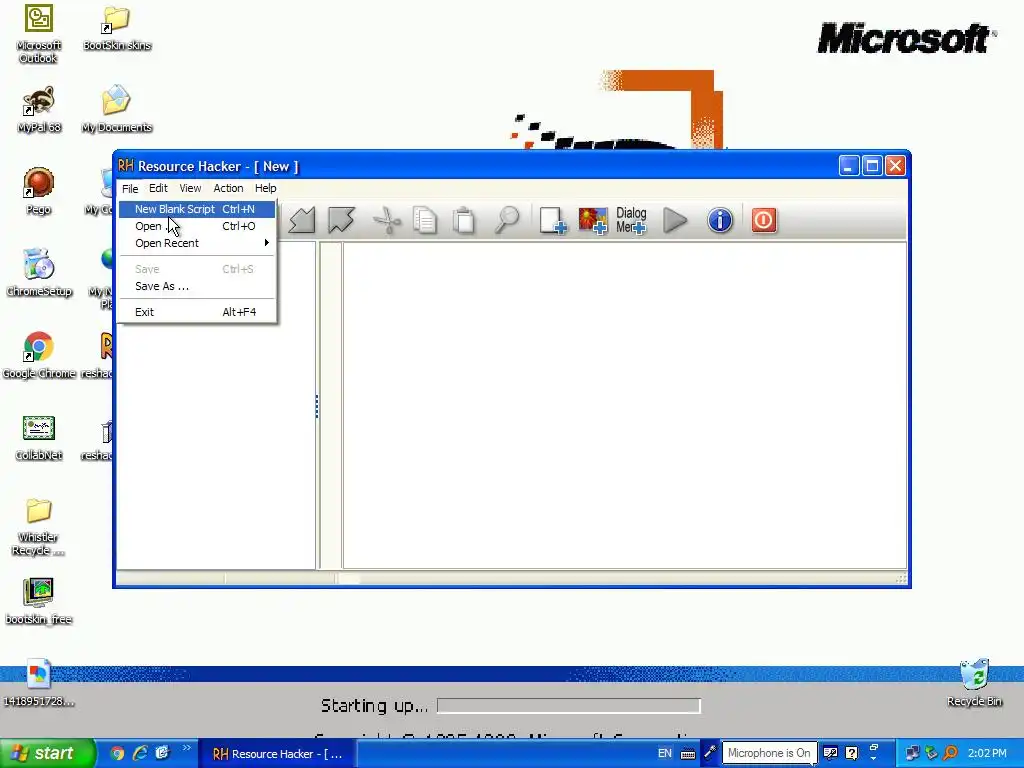The height and width of the screenshot is (768, 1024).
Task: Launch Chrome from Quick Launch bar
Action: pyautogui.click(x=117, y=753)
